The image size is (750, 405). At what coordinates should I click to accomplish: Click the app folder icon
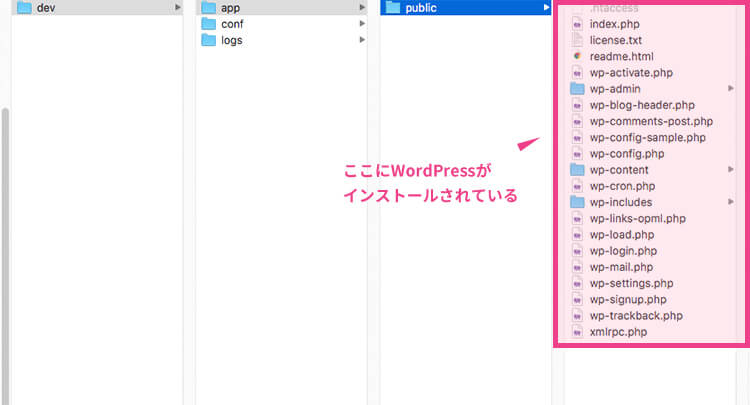pyautogui.click(x=208, y=8)
